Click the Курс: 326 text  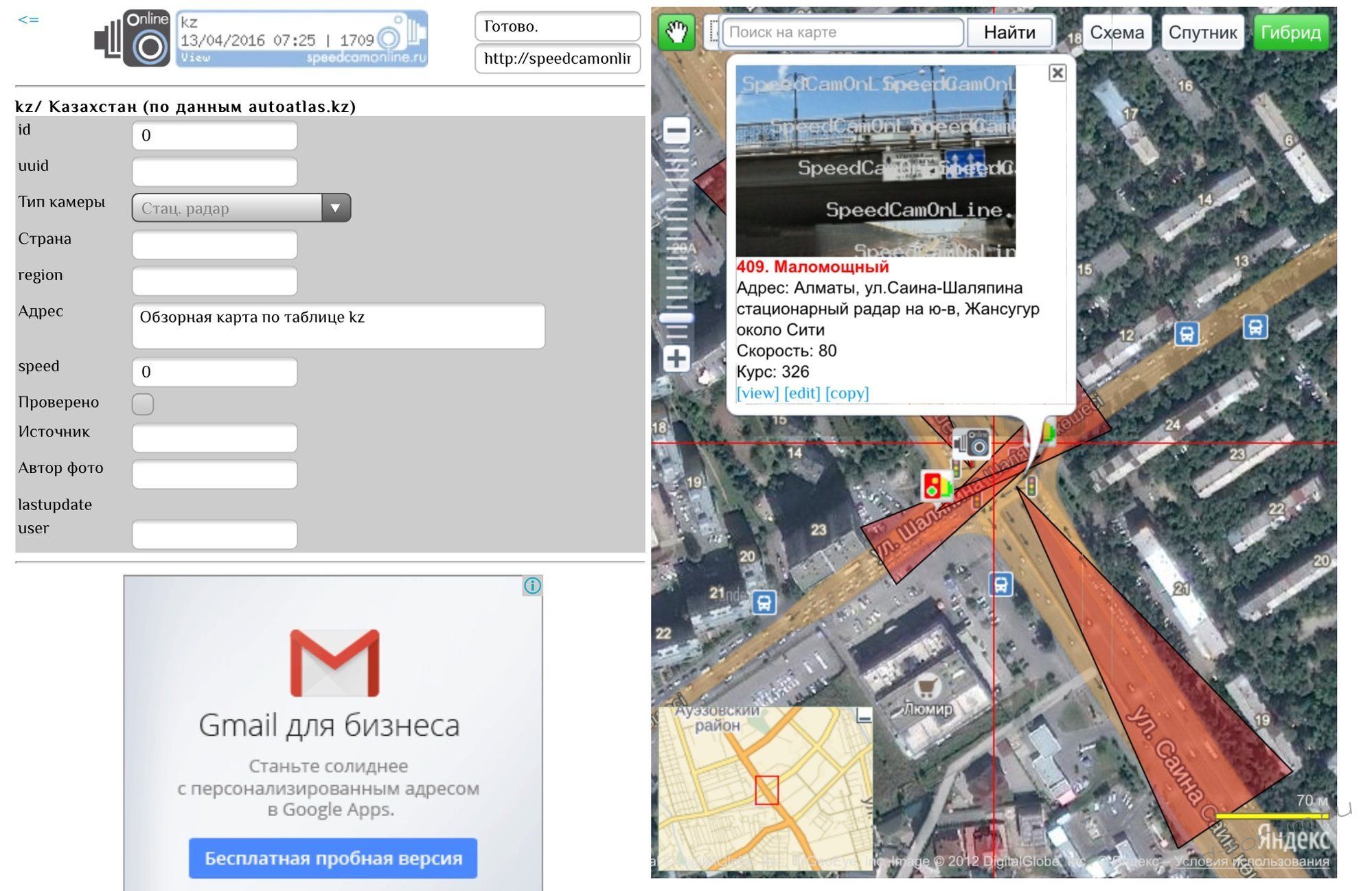773,372
